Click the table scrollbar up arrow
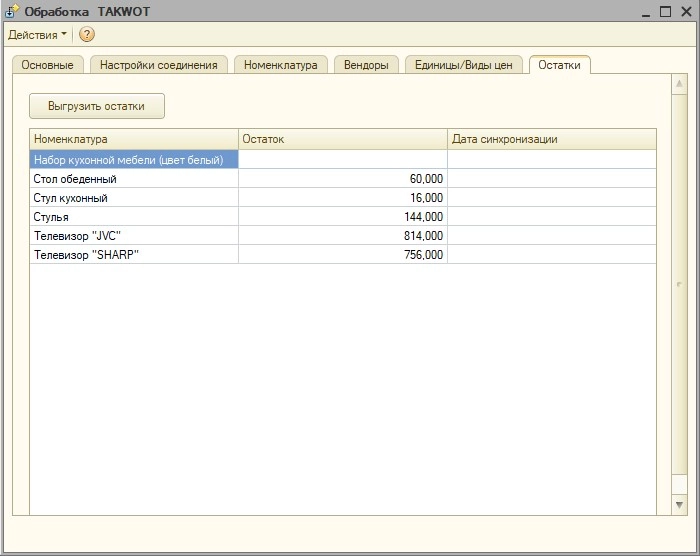 [x=680, y=137]
